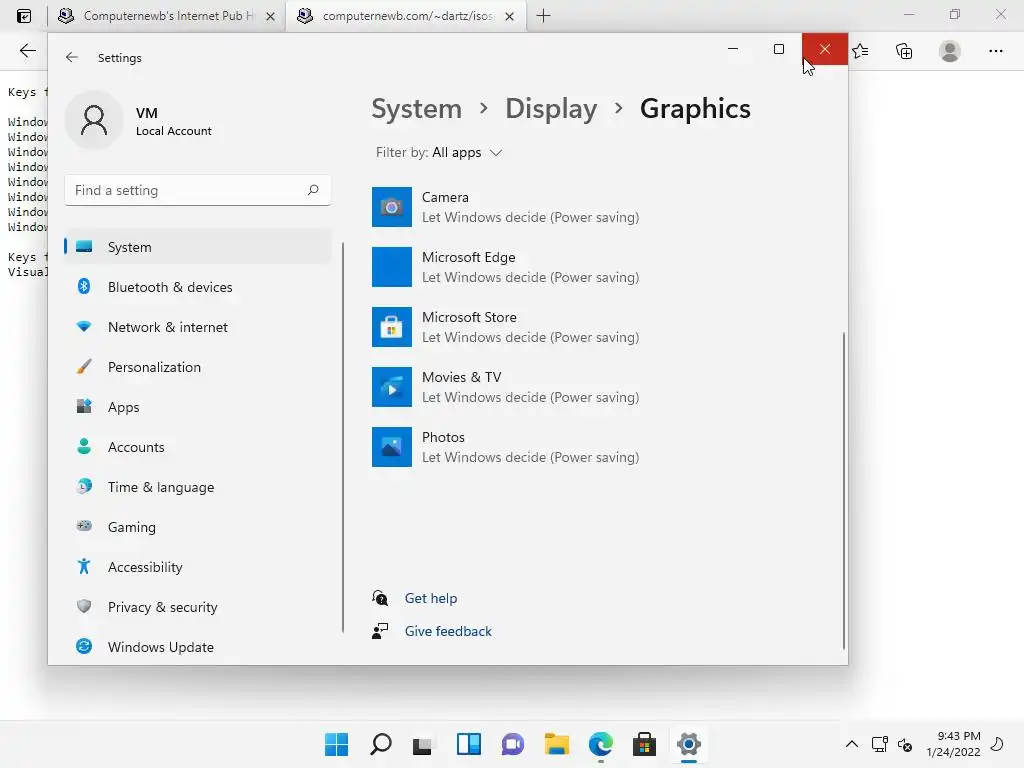Switch to Microsoft Edge on taskbar
The width and height of the screenshot is (1024, 768).
click(601, 744)
